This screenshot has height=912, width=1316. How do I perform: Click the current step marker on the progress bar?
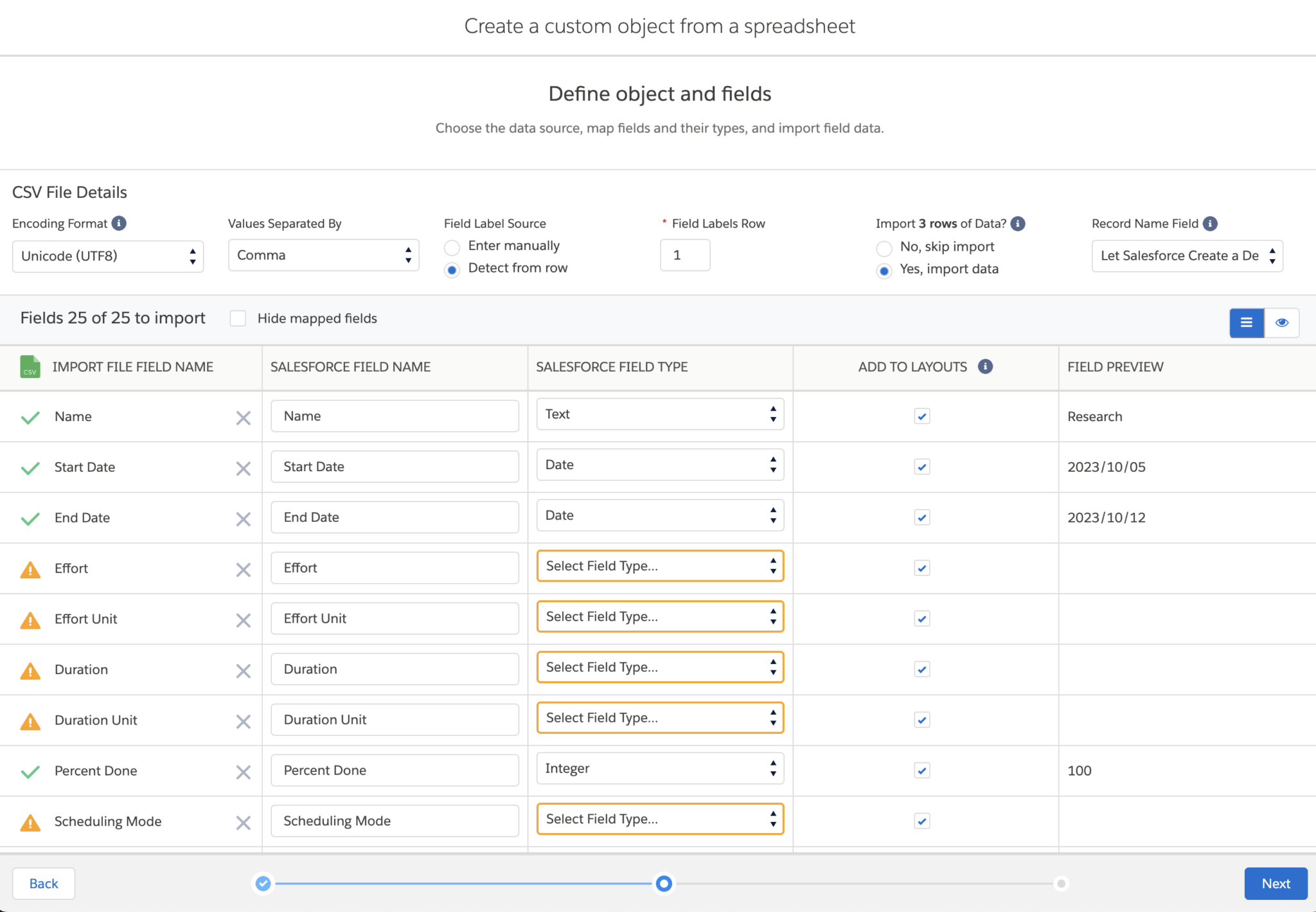click(663, 883)
